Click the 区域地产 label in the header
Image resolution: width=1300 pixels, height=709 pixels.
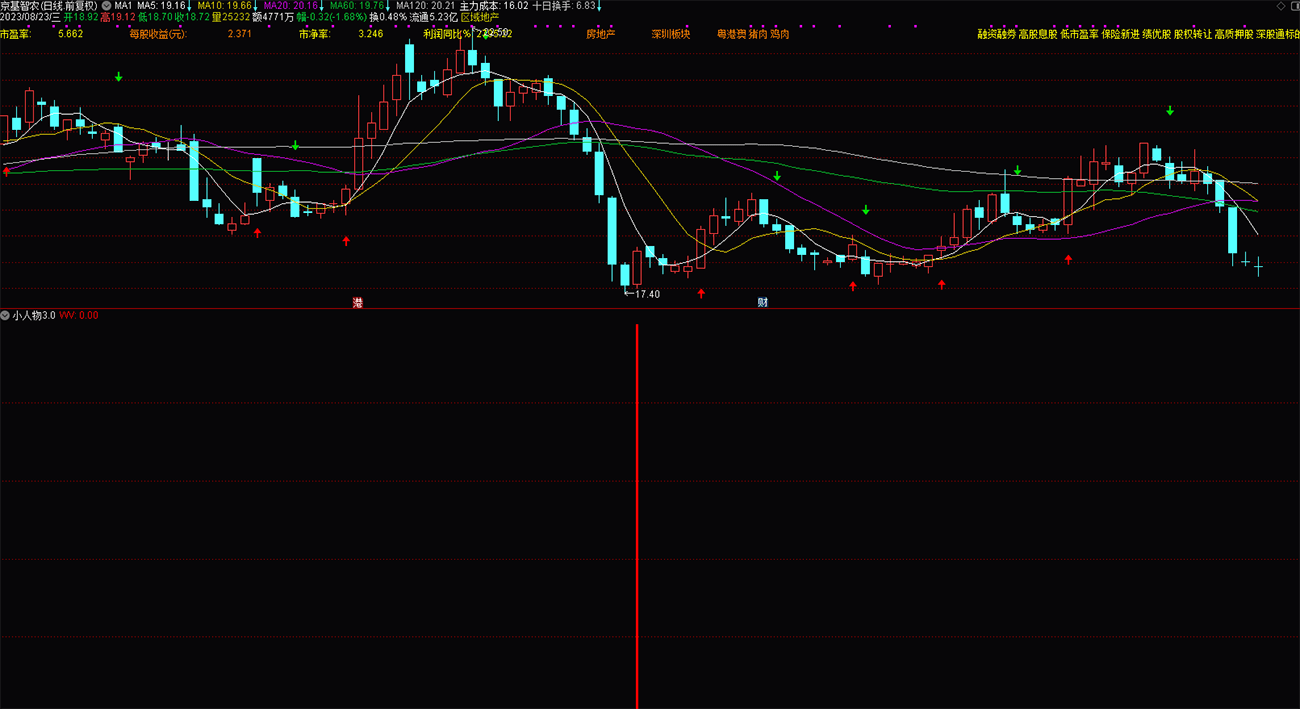click(479, 17)
